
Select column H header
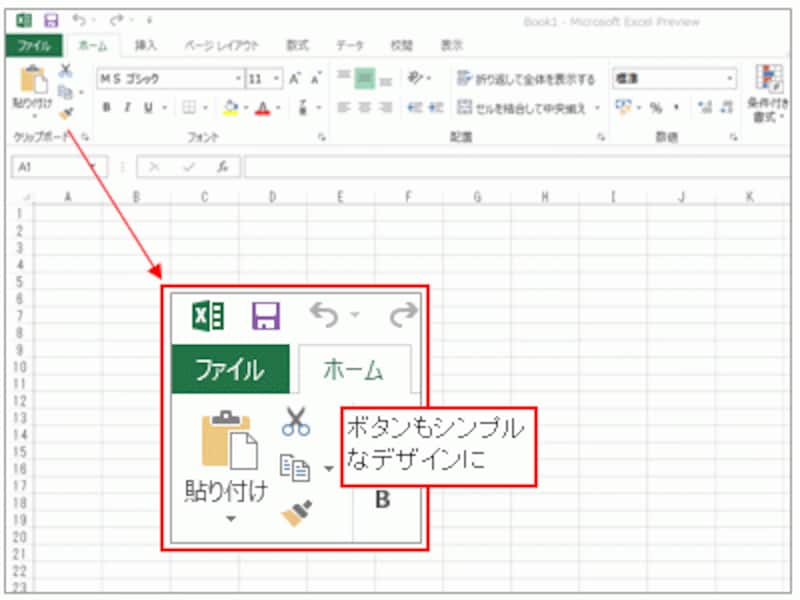[x=545, y=197]
